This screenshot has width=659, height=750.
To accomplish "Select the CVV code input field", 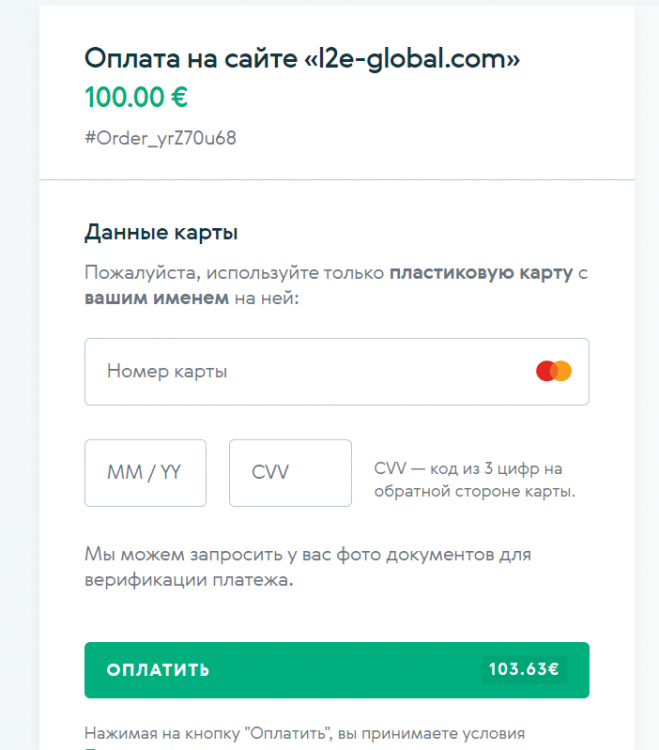I will tap(290, 473).
